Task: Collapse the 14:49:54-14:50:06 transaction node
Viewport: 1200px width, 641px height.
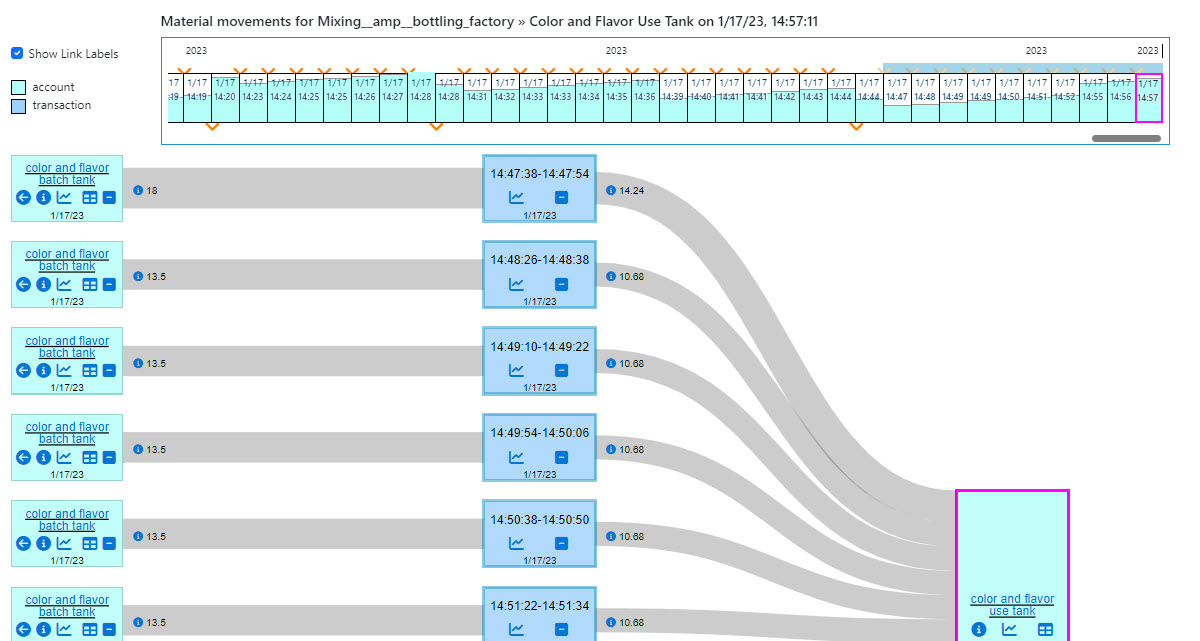Action: [x=561, y=457]
